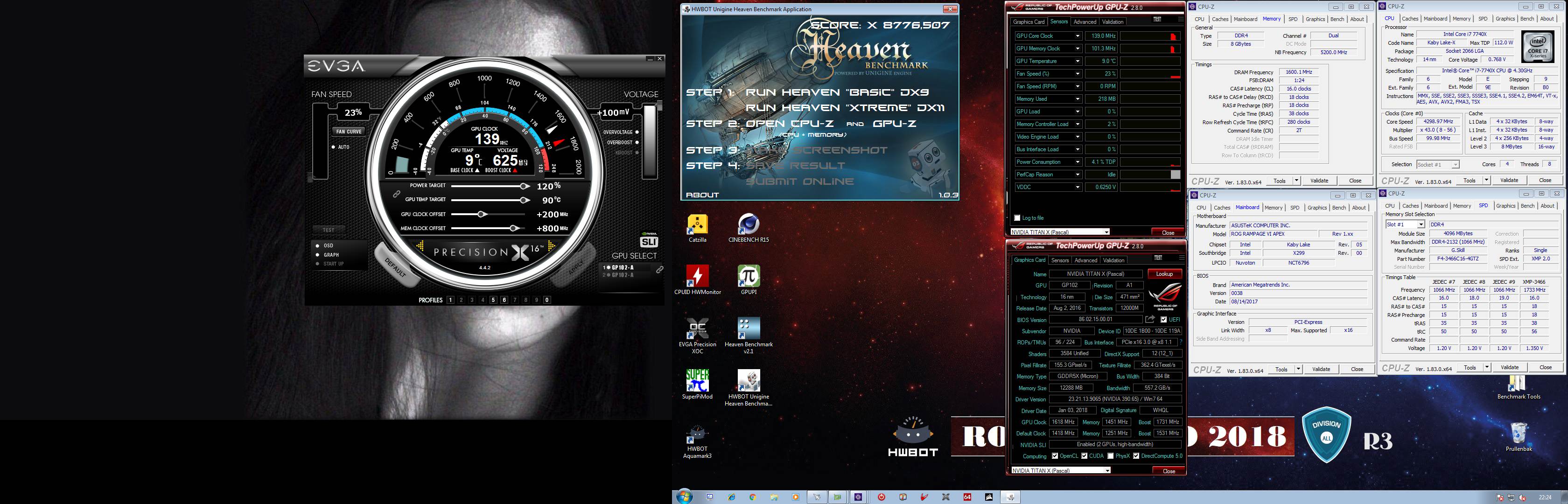Image resolution: width=1568 pixels, height=504 pixels.
Task: Click left yellow arrow beside Precision X logo
Action: pos(420,246)
